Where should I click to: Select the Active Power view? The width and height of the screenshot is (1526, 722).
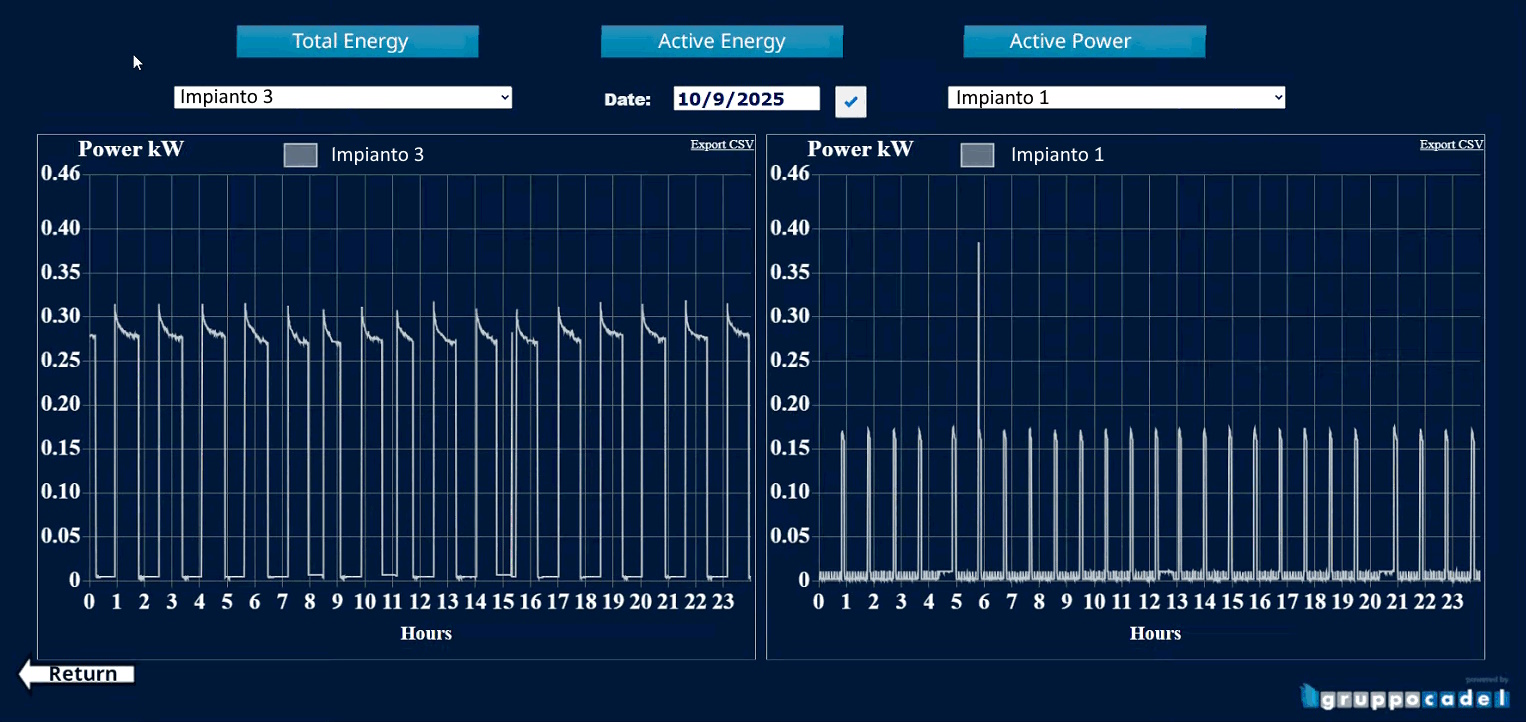(1084, 41)
